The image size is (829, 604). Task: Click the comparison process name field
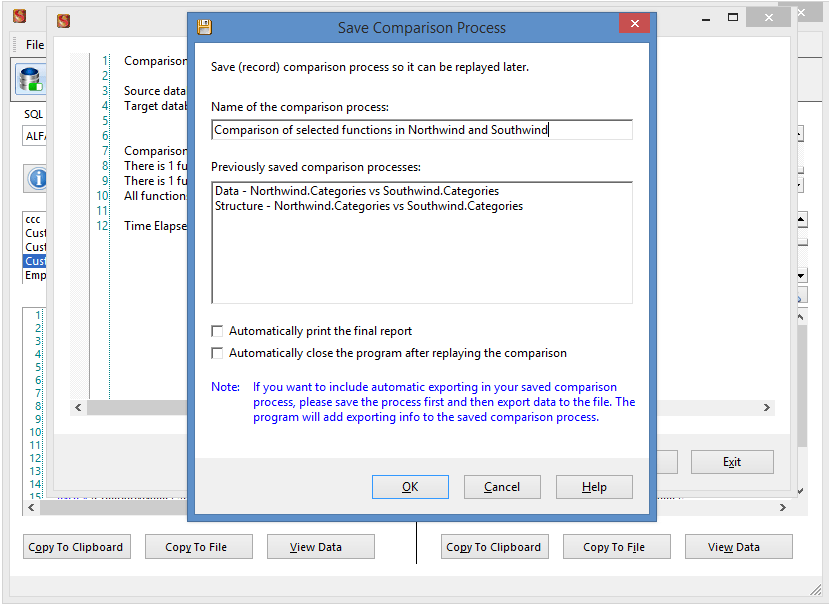422,130
